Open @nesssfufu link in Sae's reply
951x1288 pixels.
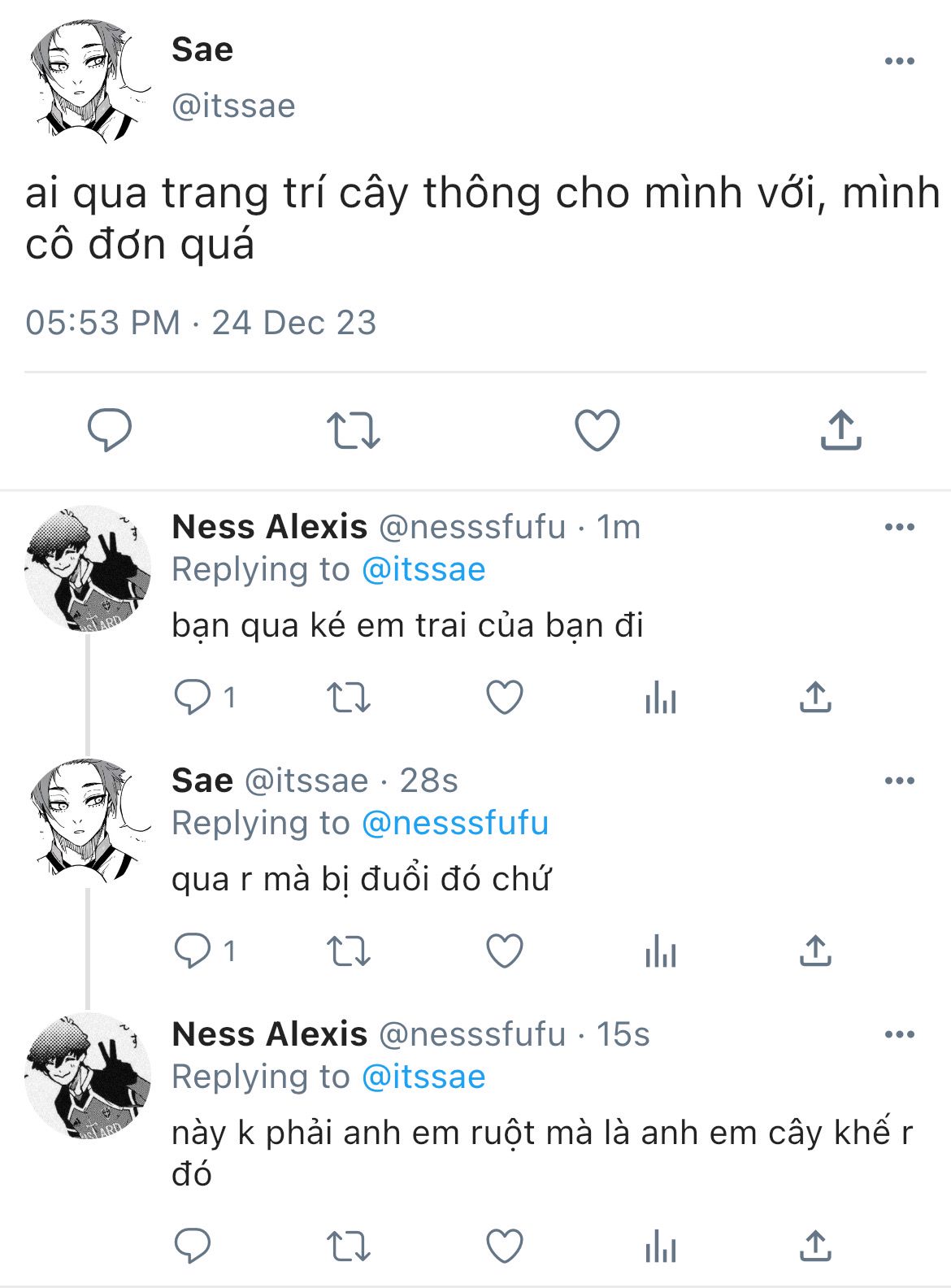pyautogui.click(x=455, y=823)
